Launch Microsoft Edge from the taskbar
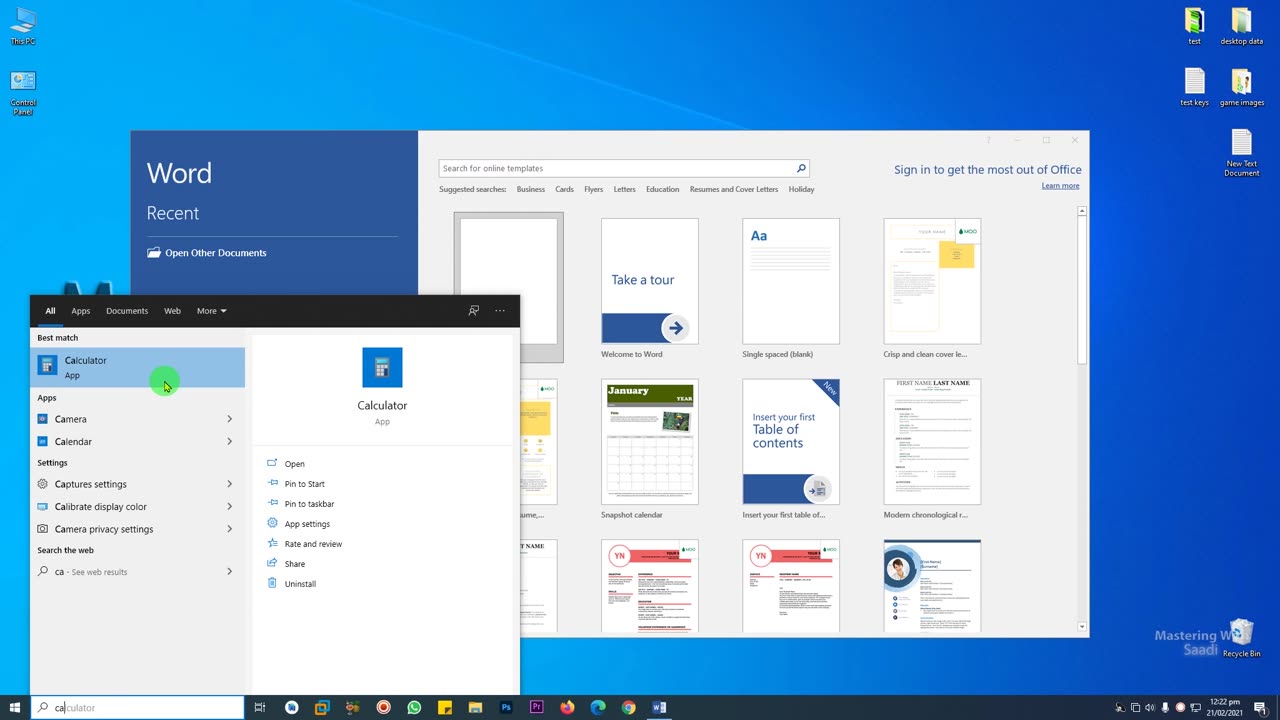Viewport: 1280px width, 720px height. tap(598, 708)
